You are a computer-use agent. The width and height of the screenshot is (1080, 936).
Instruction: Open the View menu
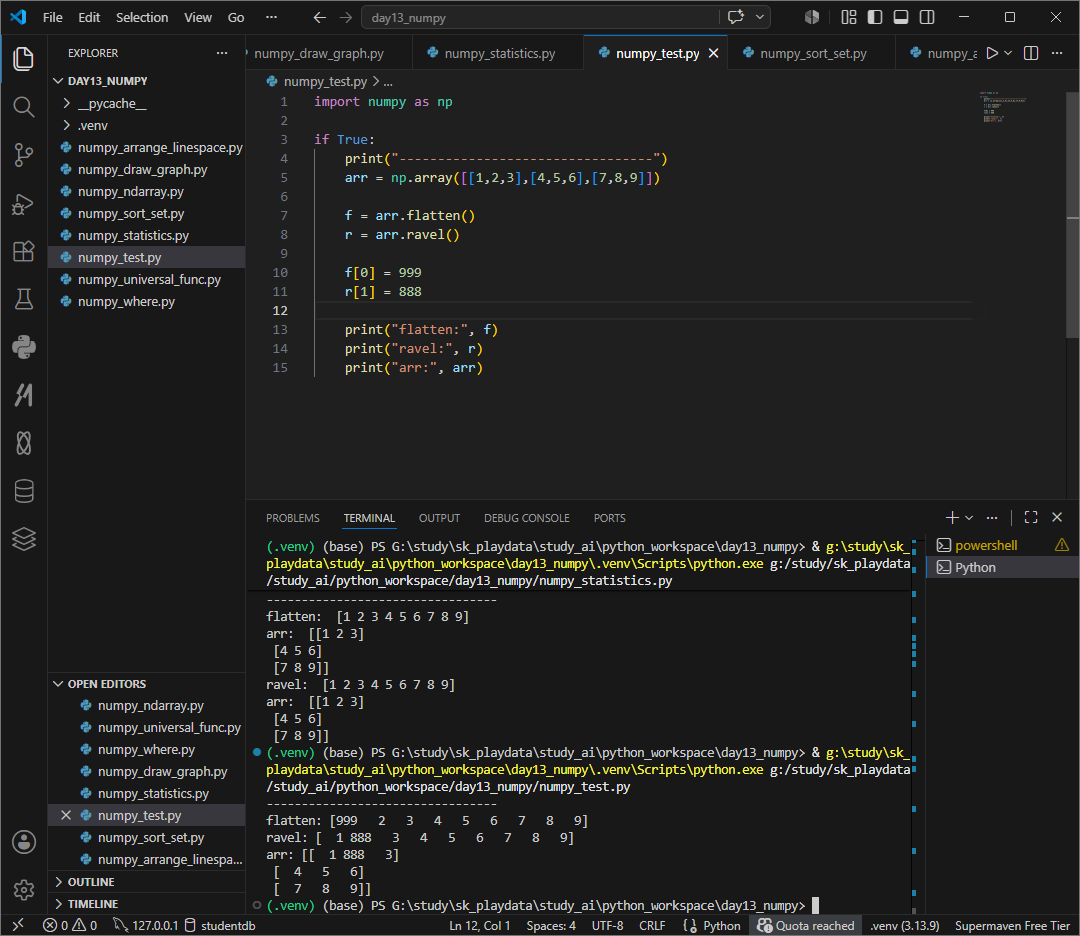coord(198,17)
